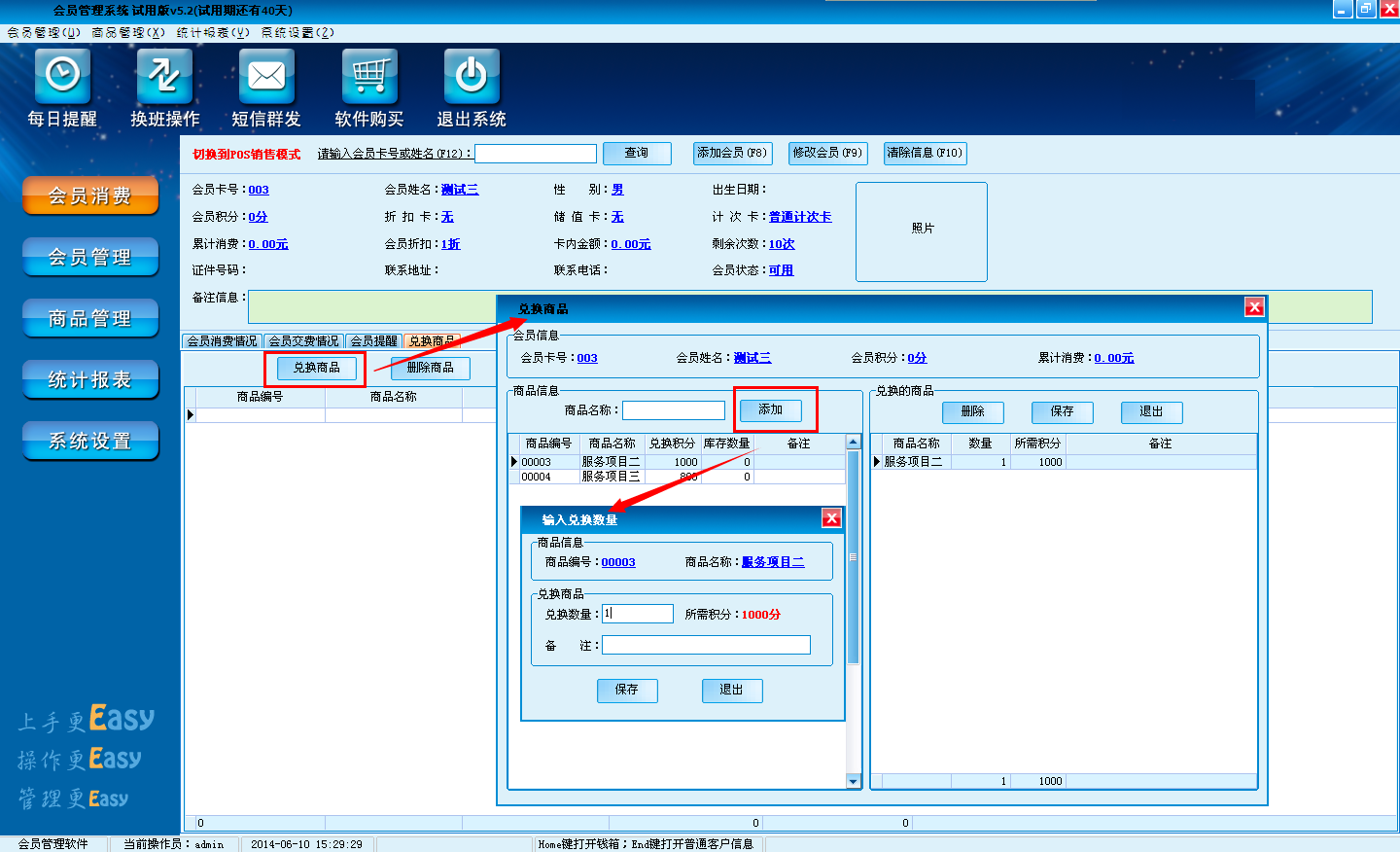This screenshot has height=852, width=1400.
Task: Click the 退出系统 power icon
Action: [x=472, y=76]
